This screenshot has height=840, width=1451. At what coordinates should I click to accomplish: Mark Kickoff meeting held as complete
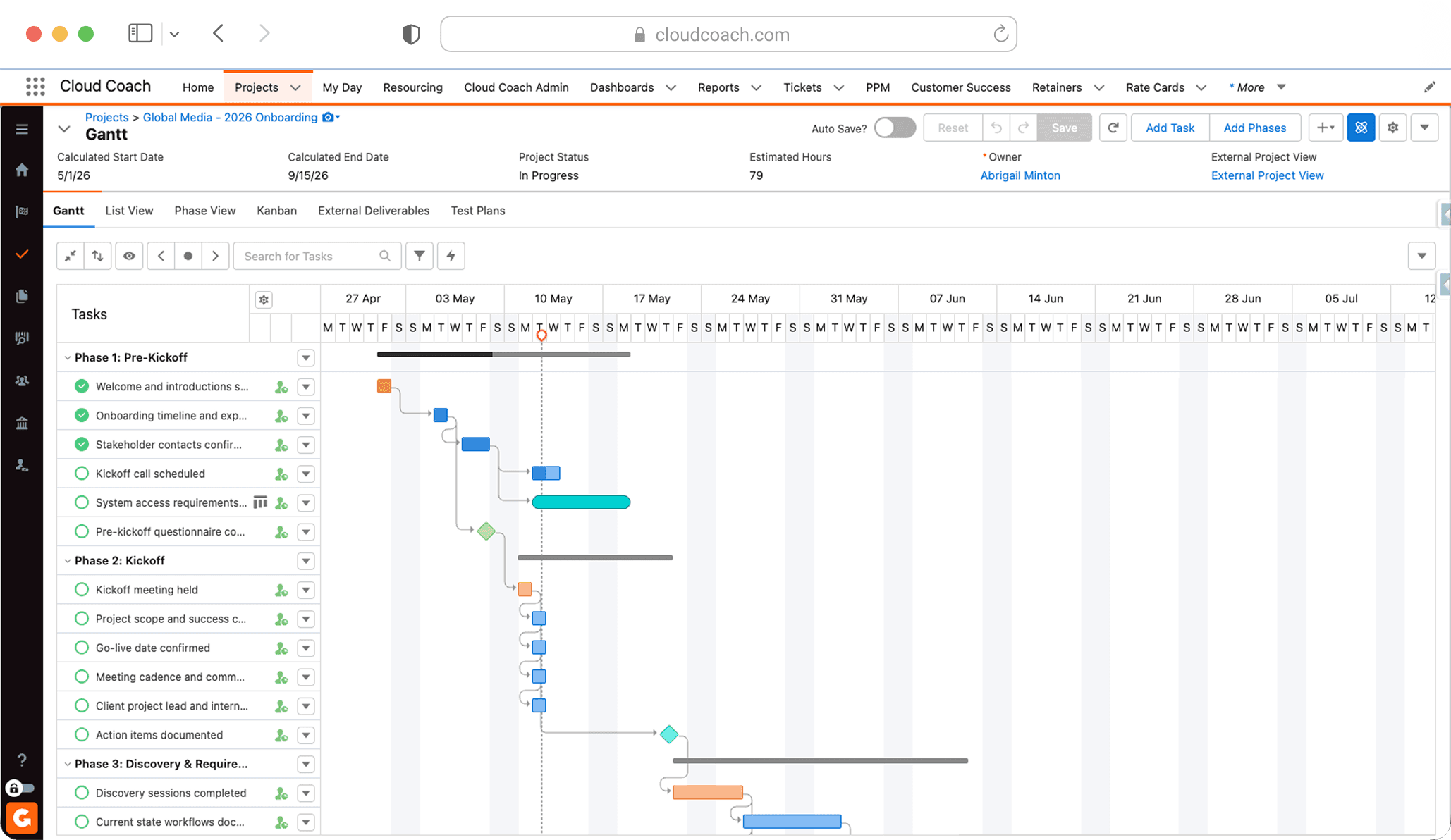coord(82,590)
